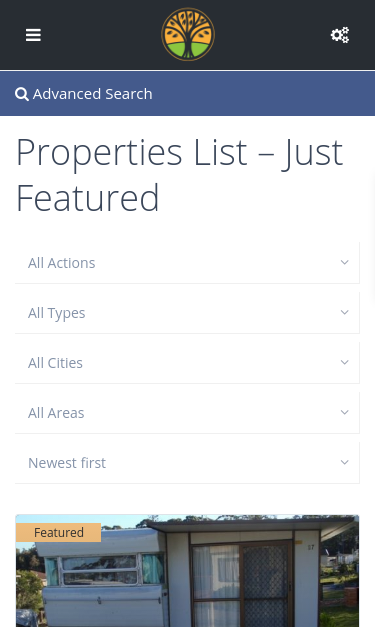
Task: Click the Advanced Search text label
Action: [93, 94]
